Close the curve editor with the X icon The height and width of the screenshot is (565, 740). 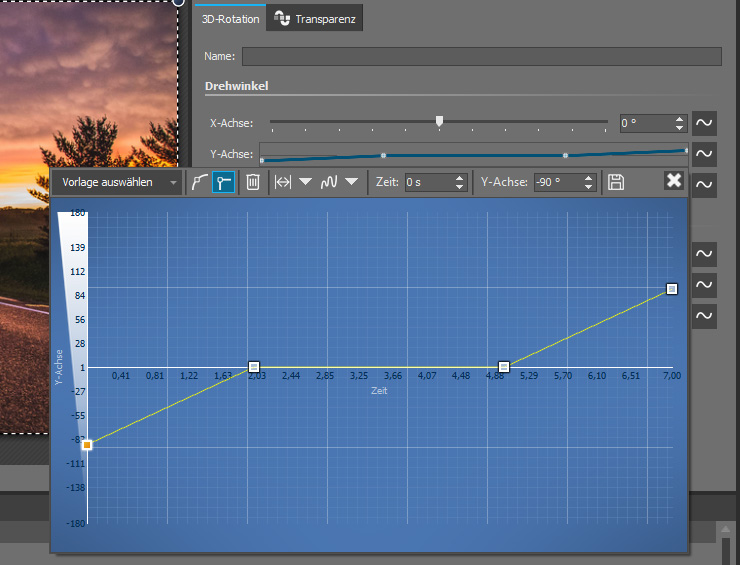674,180
